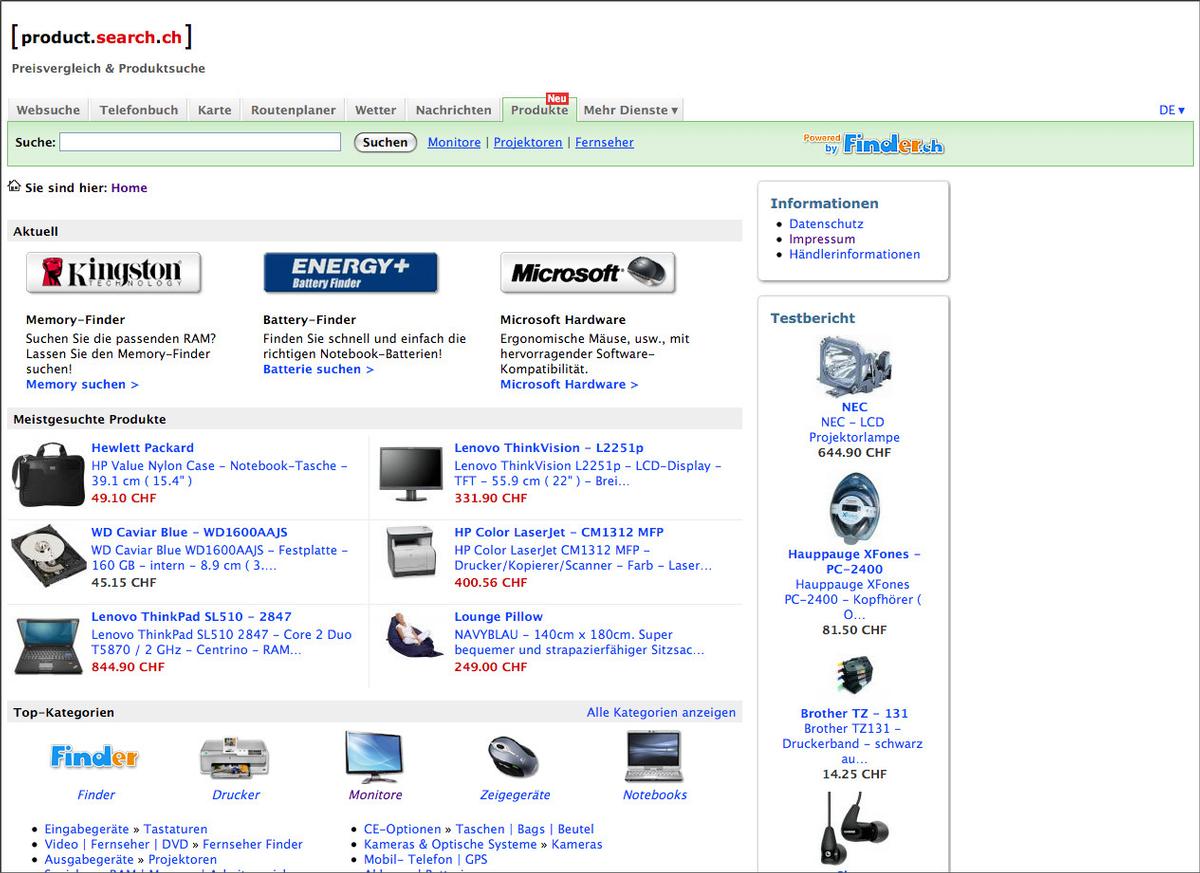The image size is (1200, 873).
Task: Click 'Alle Kategorien anzeigen' link
Action: coord(661,712)
